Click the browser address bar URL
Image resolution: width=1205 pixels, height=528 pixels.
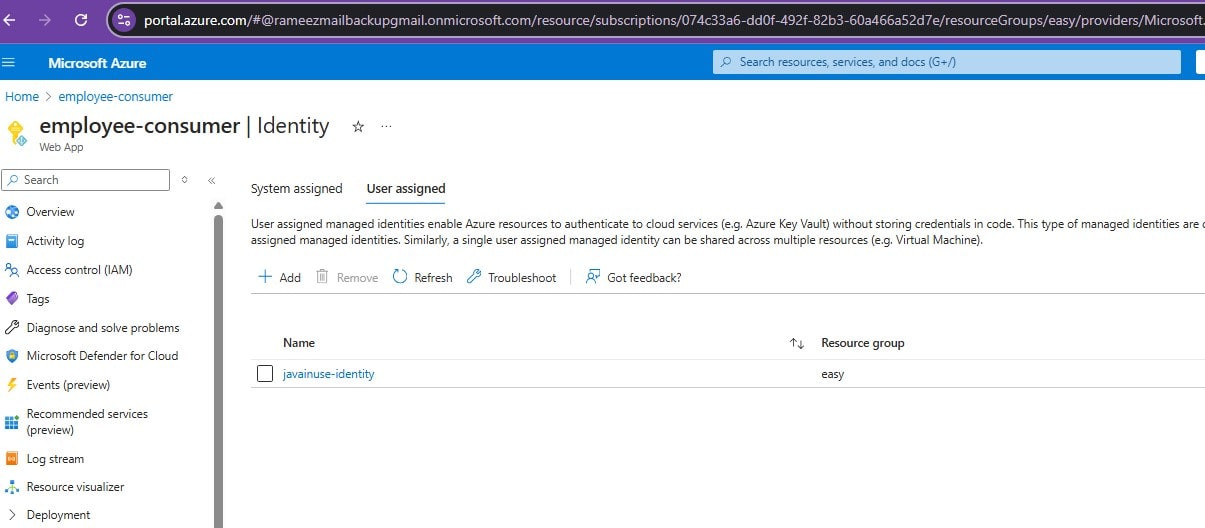[673, 20]
